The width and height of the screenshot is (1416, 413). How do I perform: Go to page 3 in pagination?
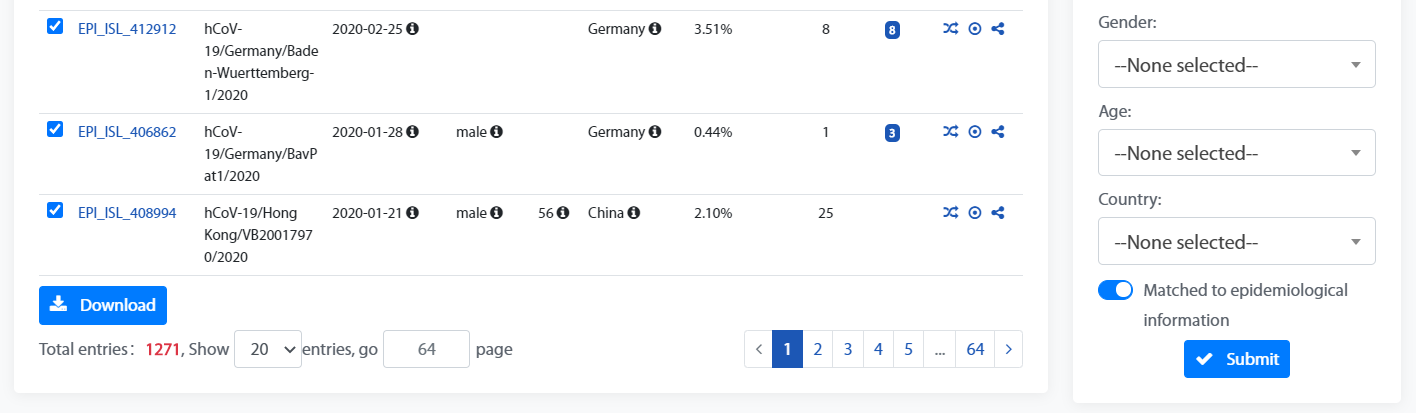point(847,349)
